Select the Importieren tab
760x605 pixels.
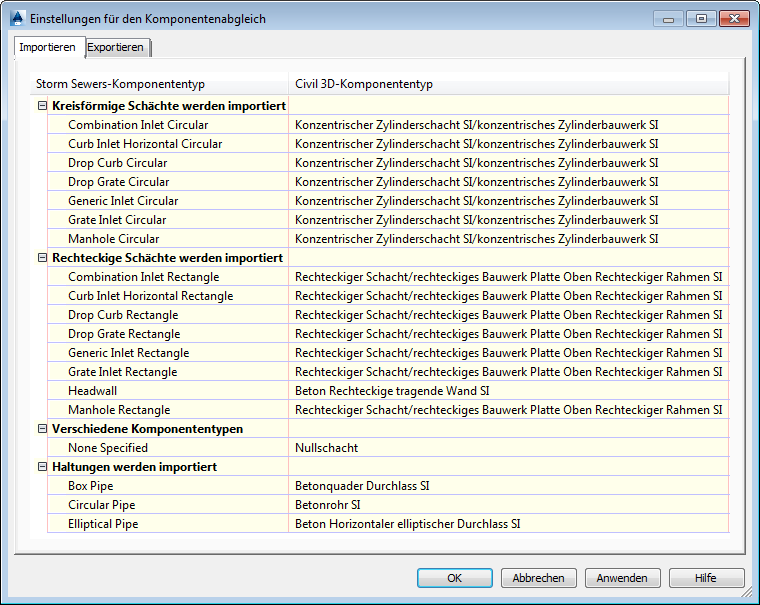[x=47, y=47]
